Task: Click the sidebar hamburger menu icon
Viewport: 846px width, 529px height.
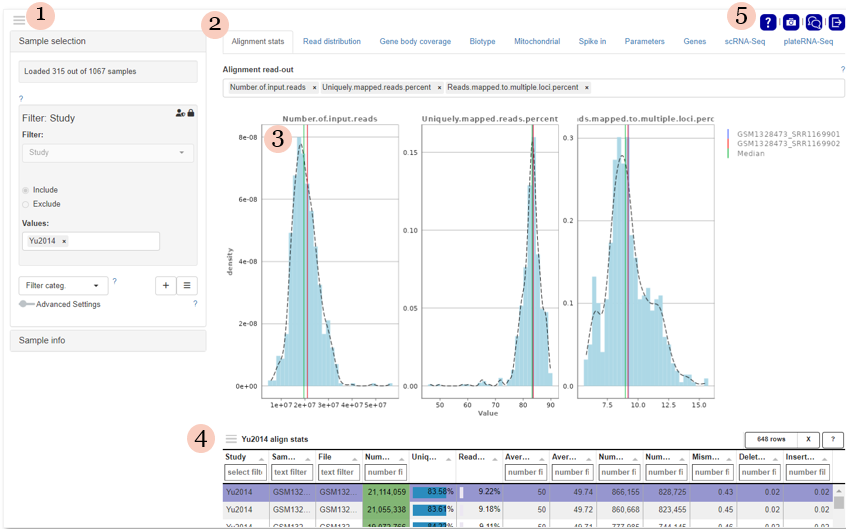Action: [x=19, y=20]
